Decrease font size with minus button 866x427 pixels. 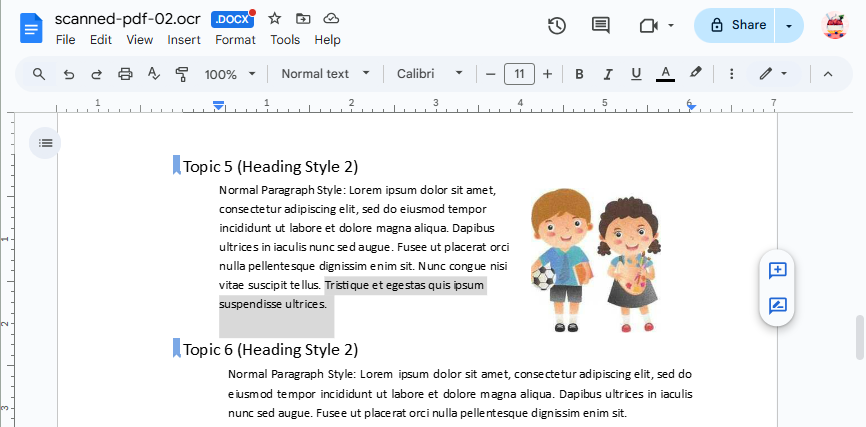(490, 74)
